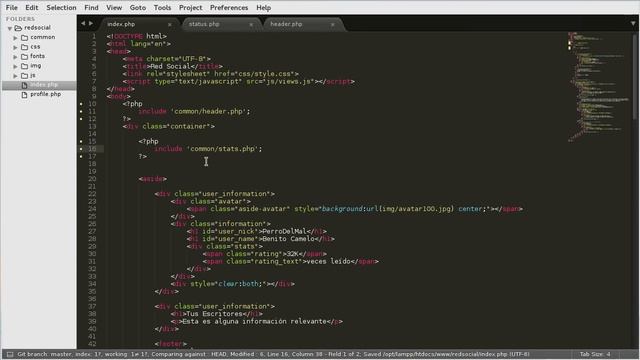640x360 pixels.
Task: Switch to the index.php tab
Action: pos(139,24)
